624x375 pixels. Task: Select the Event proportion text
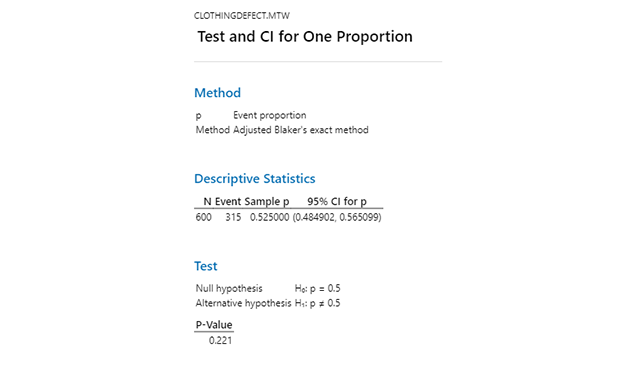269,115
